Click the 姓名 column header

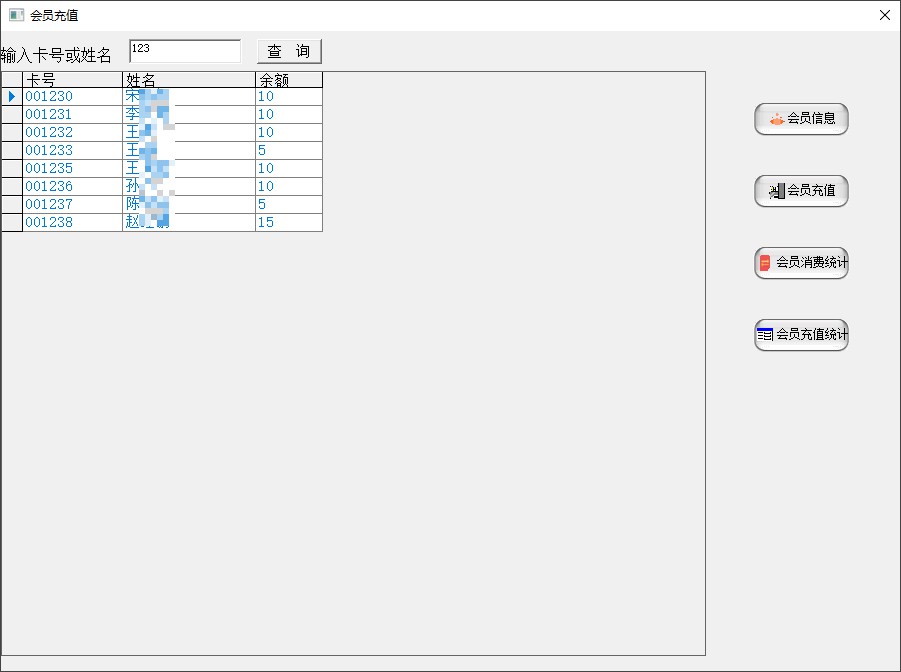(x=189, y=80)
